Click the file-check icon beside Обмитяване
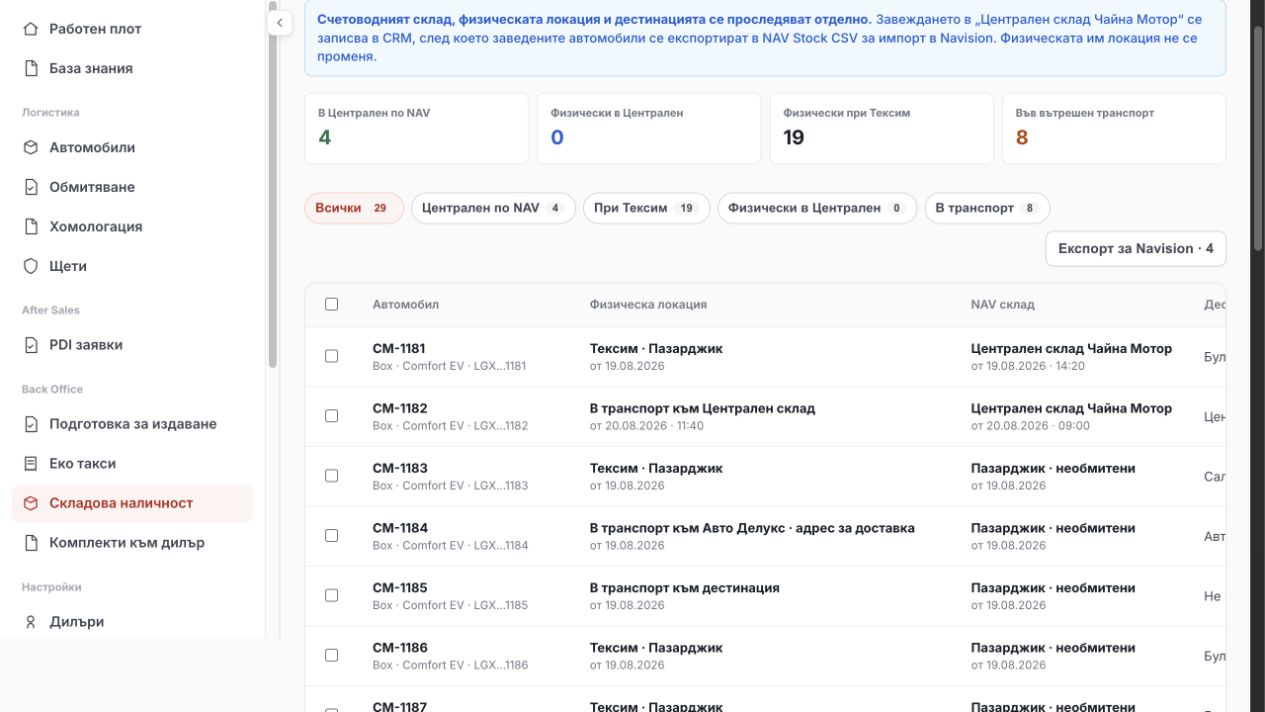The width and height of the screenshot is (1265, 712). tap(31, 187)
